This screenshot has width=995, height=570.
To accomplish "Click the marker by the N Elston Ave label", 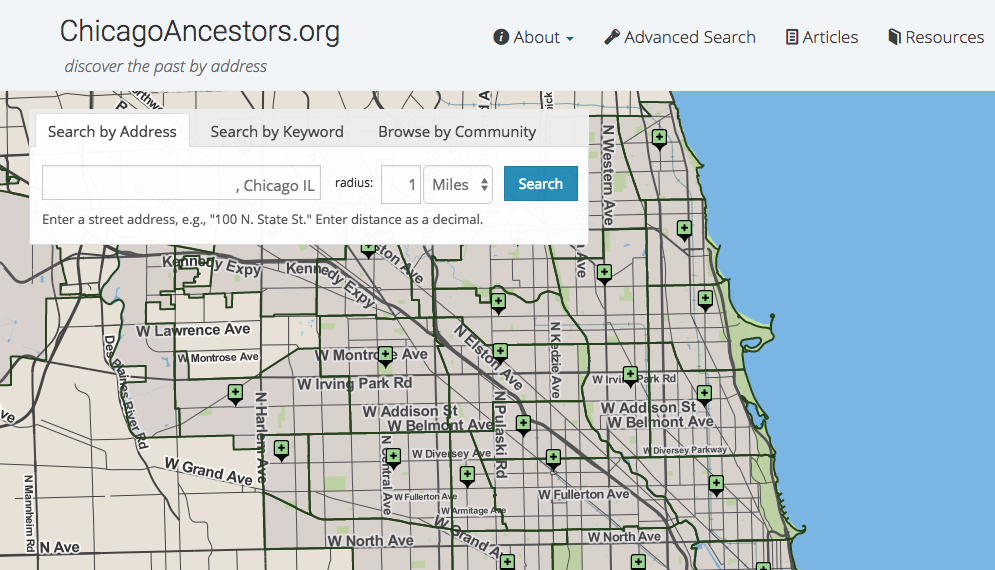I will (x=500, y=352).
